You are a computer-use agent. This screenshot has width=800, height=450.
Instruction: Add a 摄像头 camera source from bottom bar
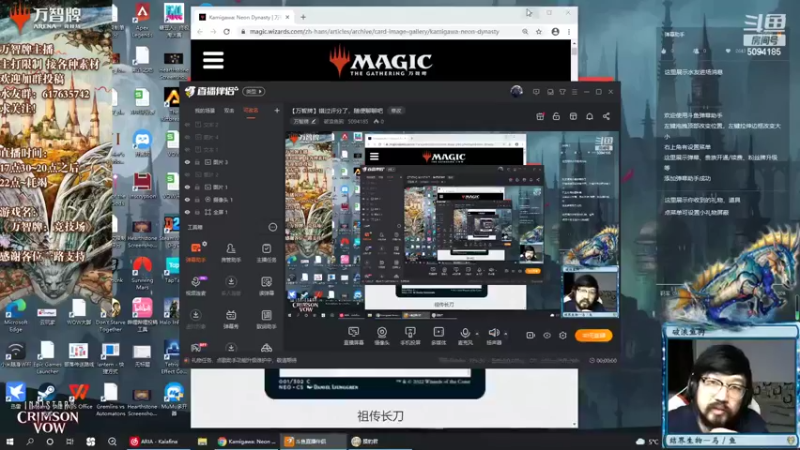[382, 336]
